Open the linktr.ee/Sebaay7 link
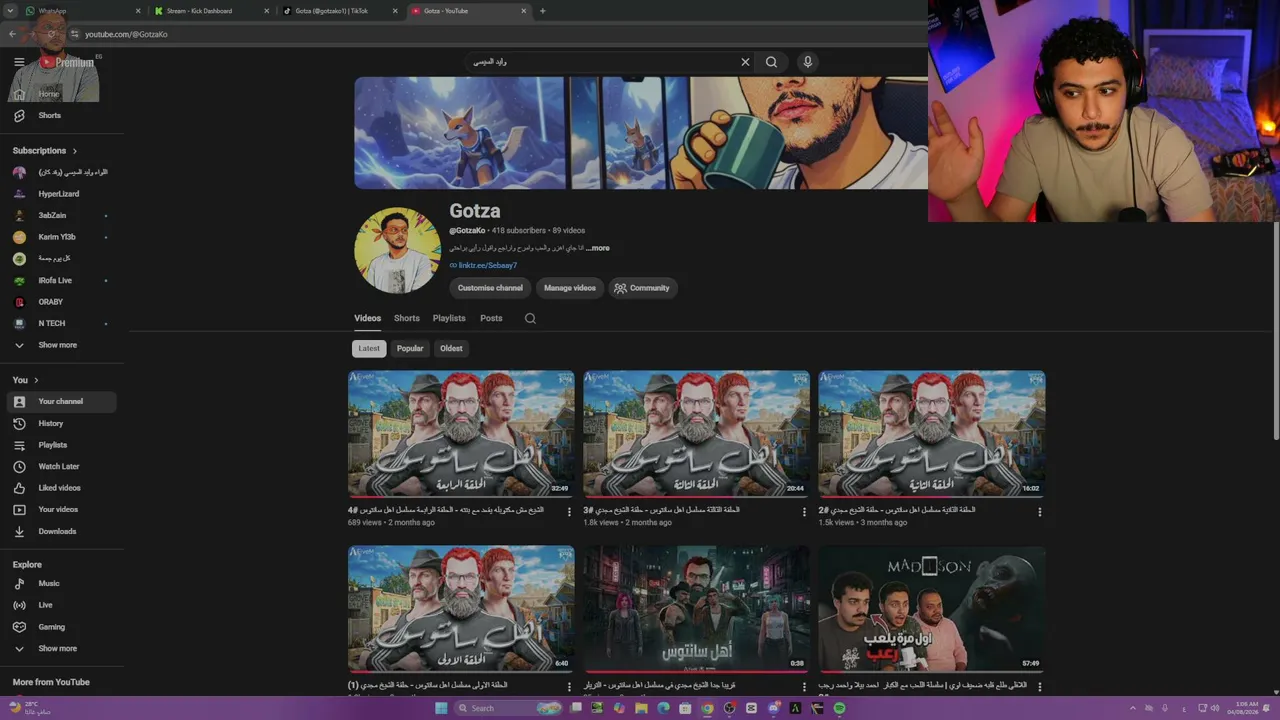 [487, 266]
